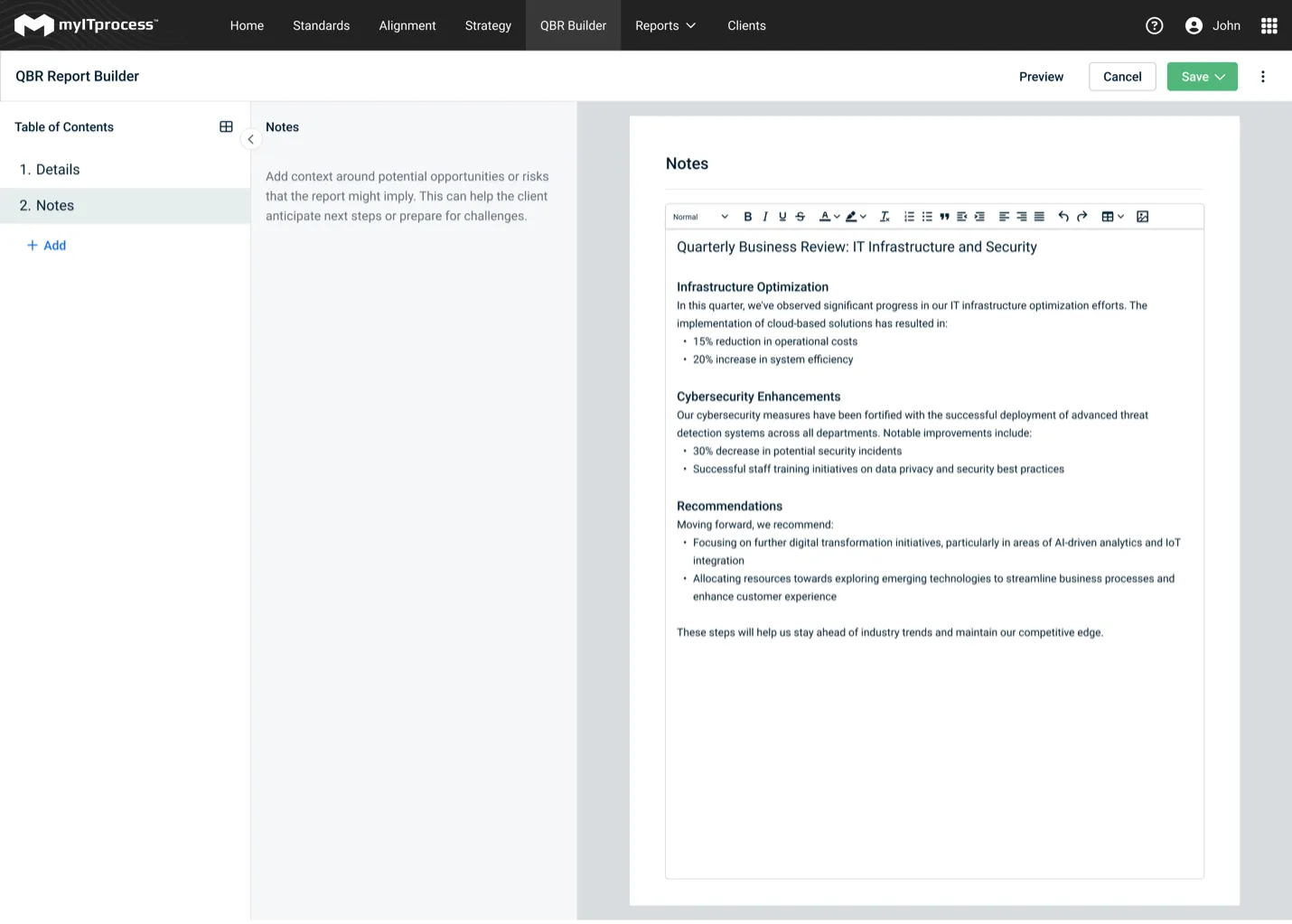
Task: Toggle italic text formatting
Action: point(765,217)
